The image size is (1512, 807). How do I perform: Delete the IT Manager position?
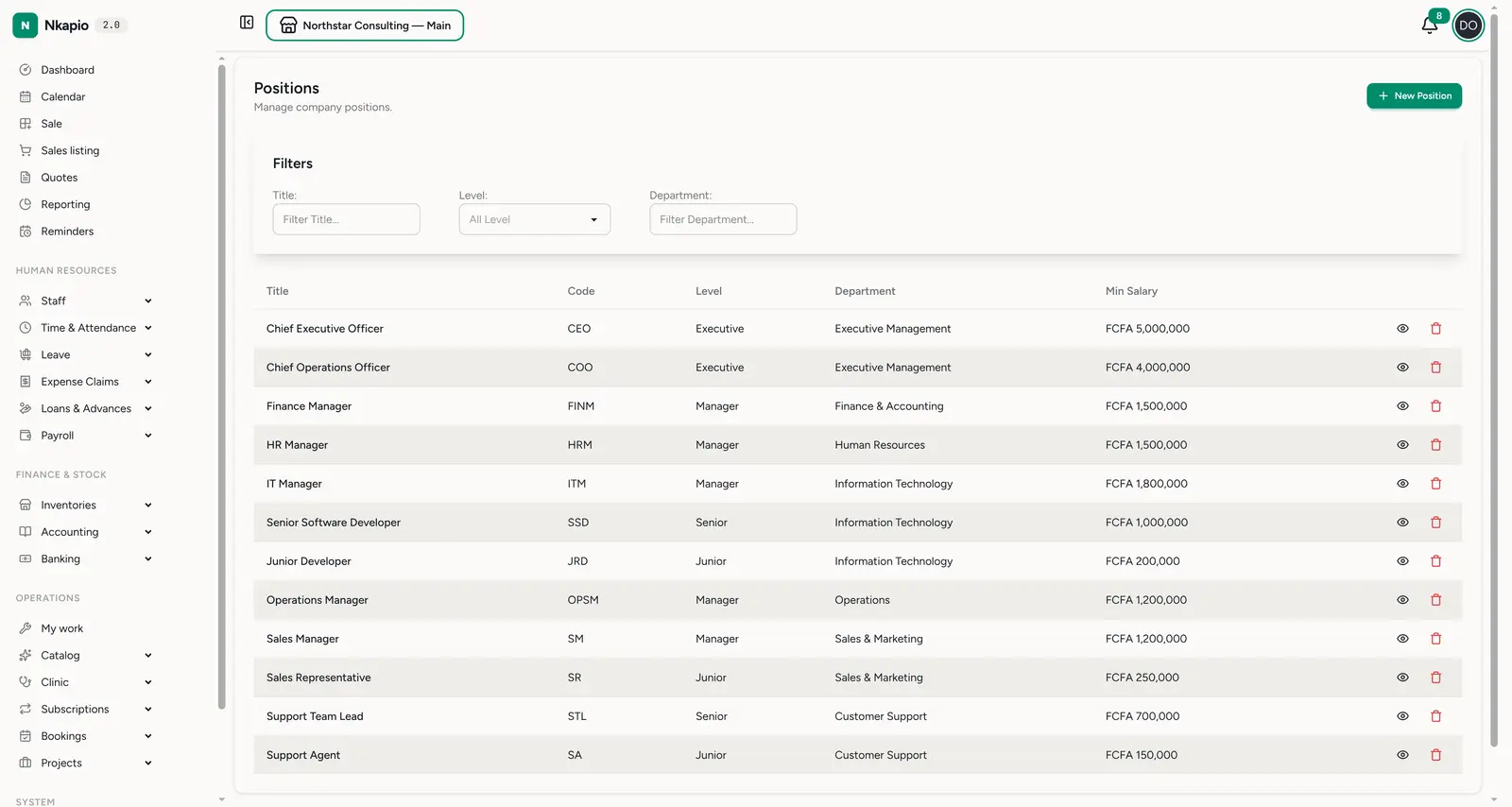pyautogui.click(x=1435, y=484)
